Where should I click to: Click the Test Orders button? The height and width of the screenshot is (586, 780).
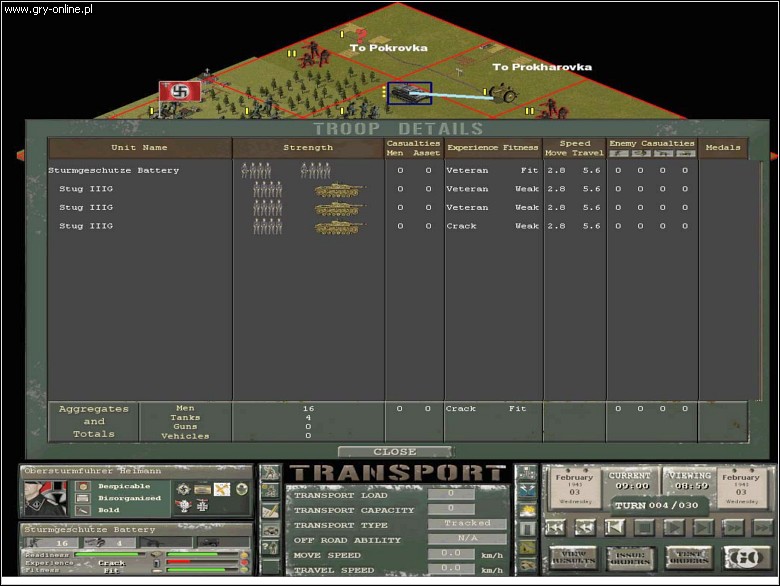[690, 557]
